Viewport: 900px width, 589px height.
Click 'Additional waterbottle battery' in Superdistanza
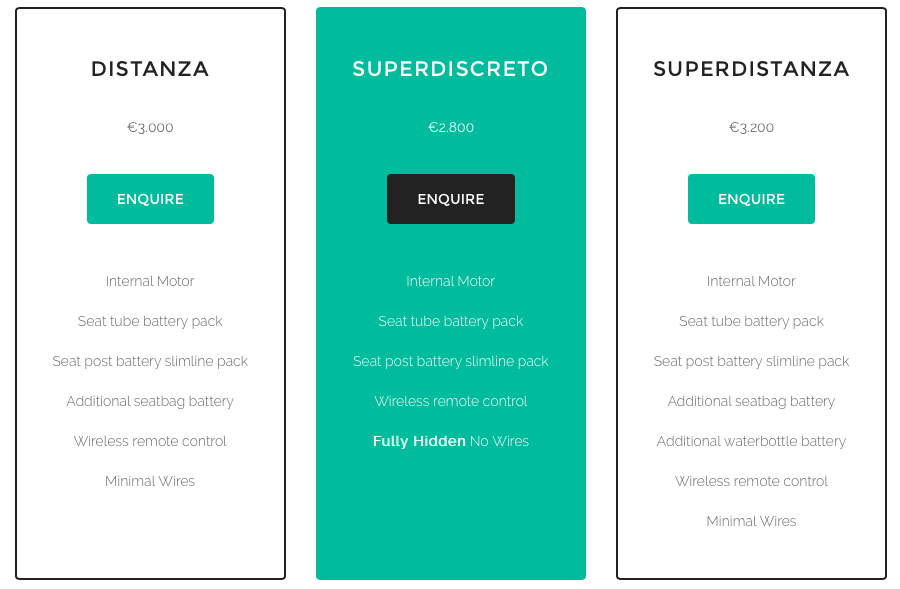pyautogui.click(x=751, y=441)
